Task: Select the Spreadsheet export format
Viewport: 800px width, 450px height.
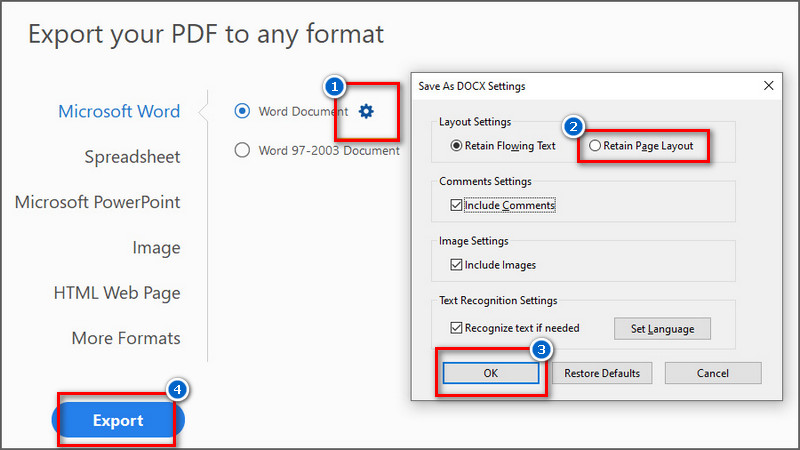Action: coord(132,157)
